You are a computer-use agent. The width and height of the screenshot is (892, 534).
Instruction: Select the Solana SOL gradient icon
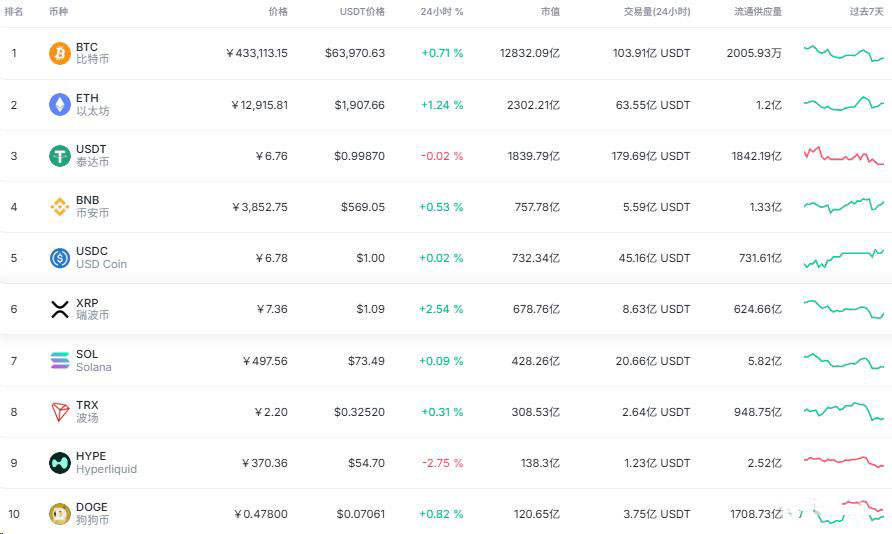(x=60, y=361)
